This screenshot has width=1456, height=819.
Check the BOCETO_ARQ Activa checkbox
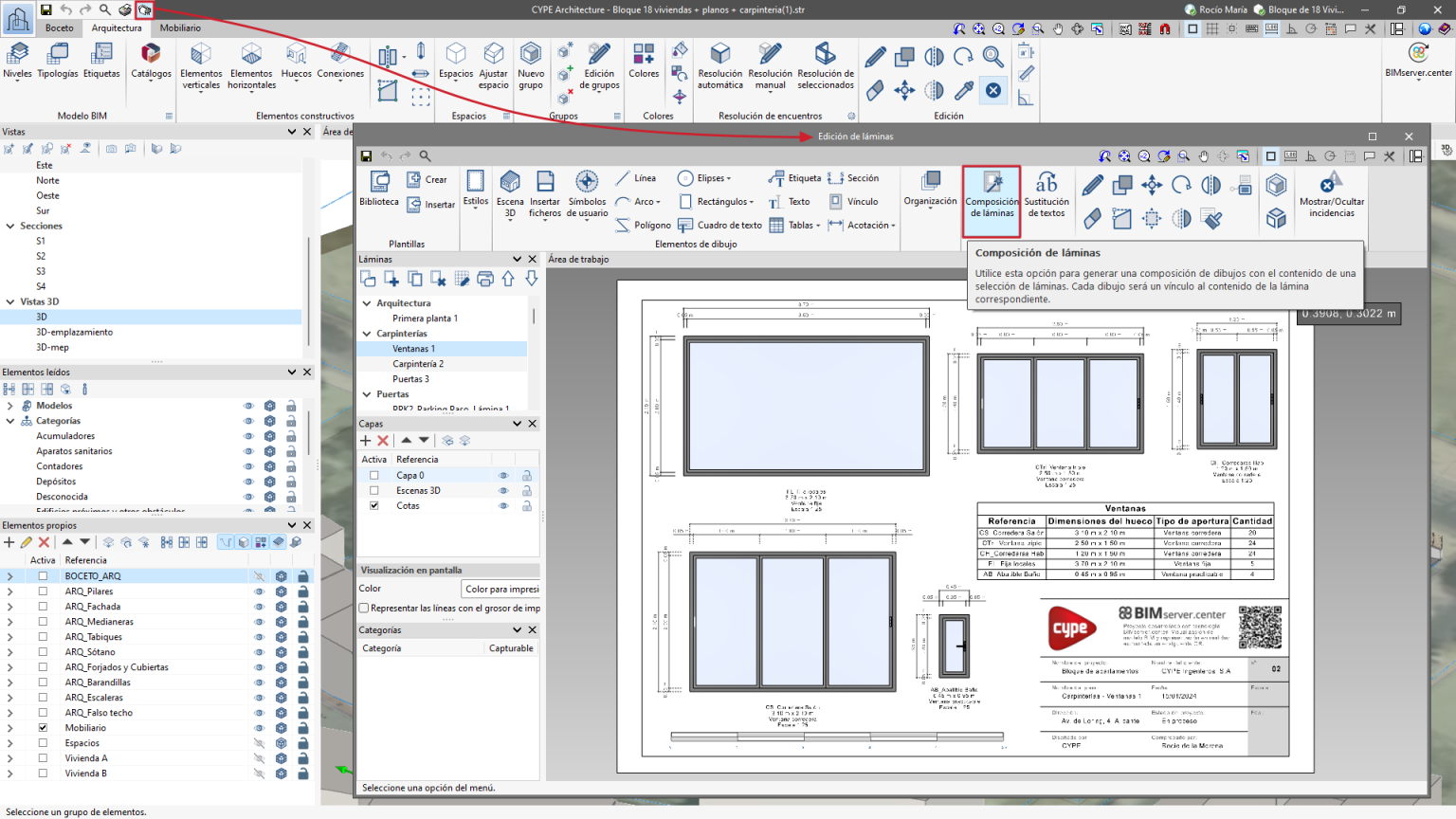(x=43, y=576)
